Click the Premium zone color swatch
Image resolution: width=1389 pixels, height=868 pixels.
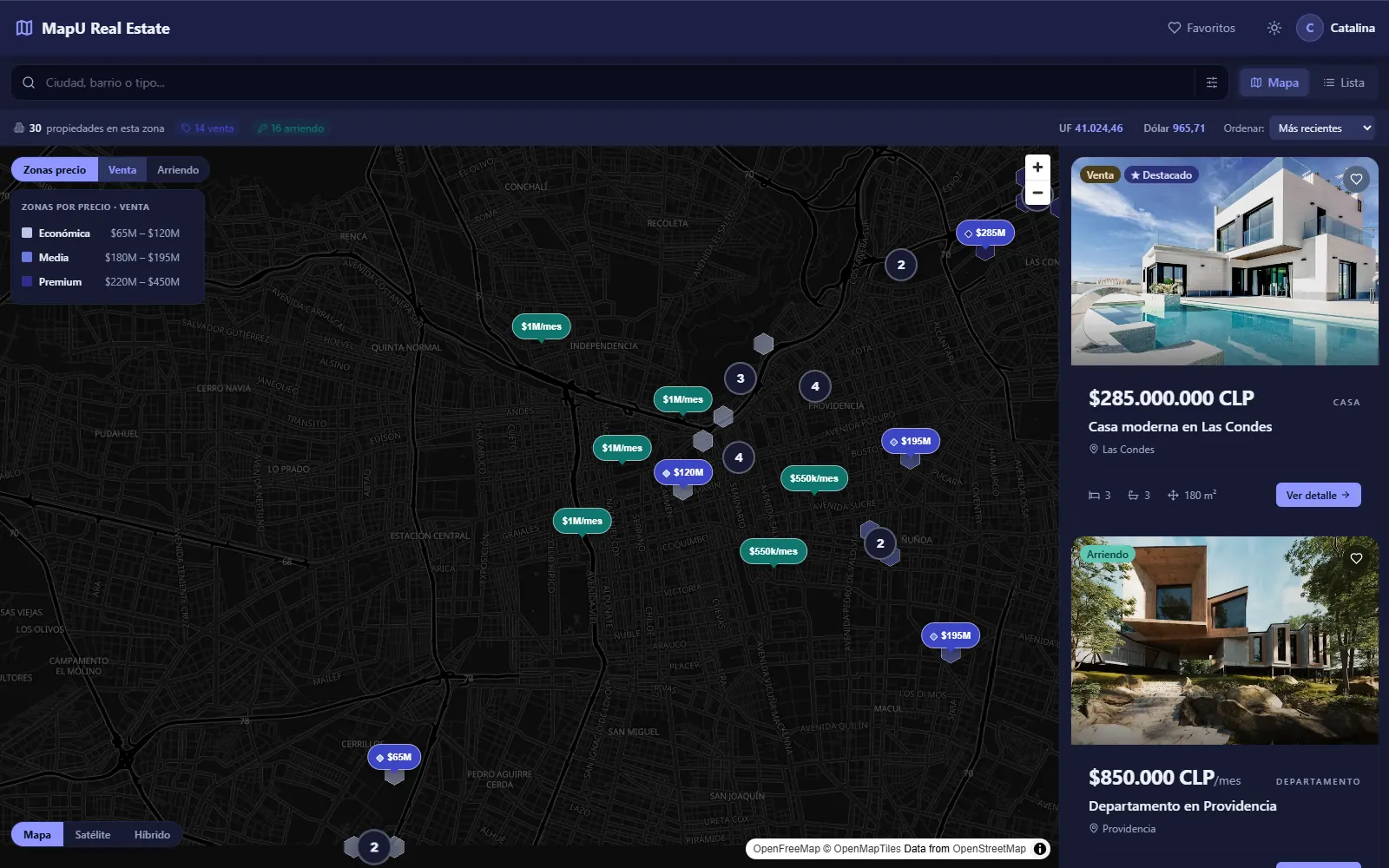pyautogui.click(x=27, y=281)
